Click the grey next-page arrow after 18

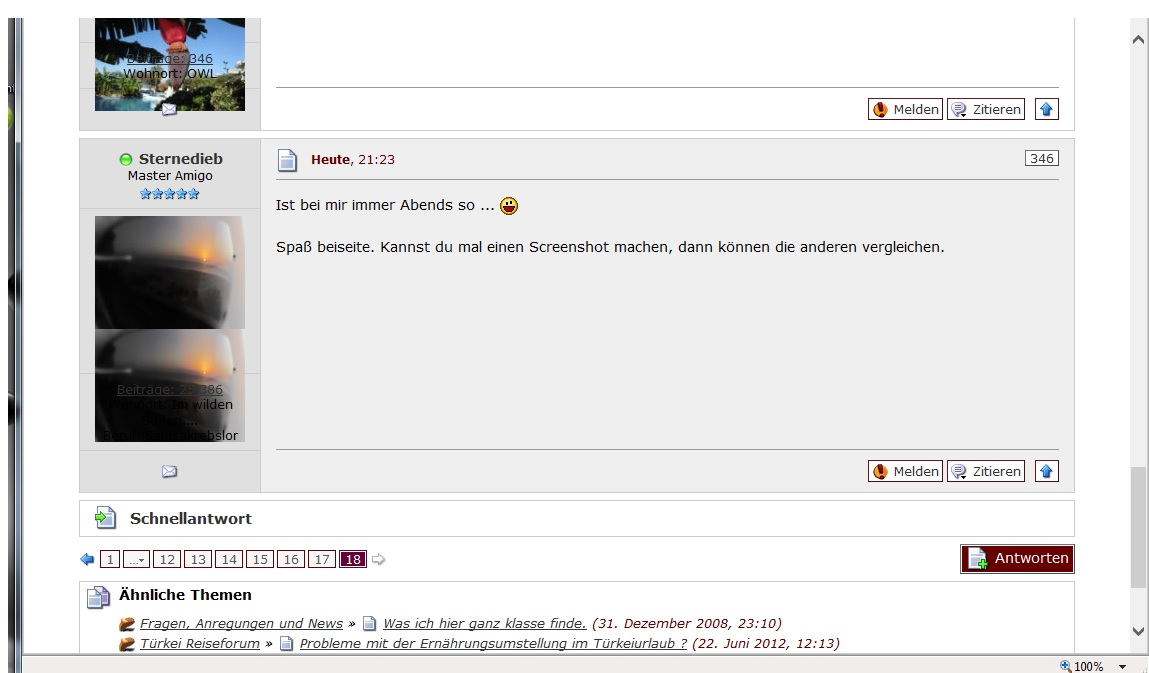pyautogui.click(x=378, y=559)
